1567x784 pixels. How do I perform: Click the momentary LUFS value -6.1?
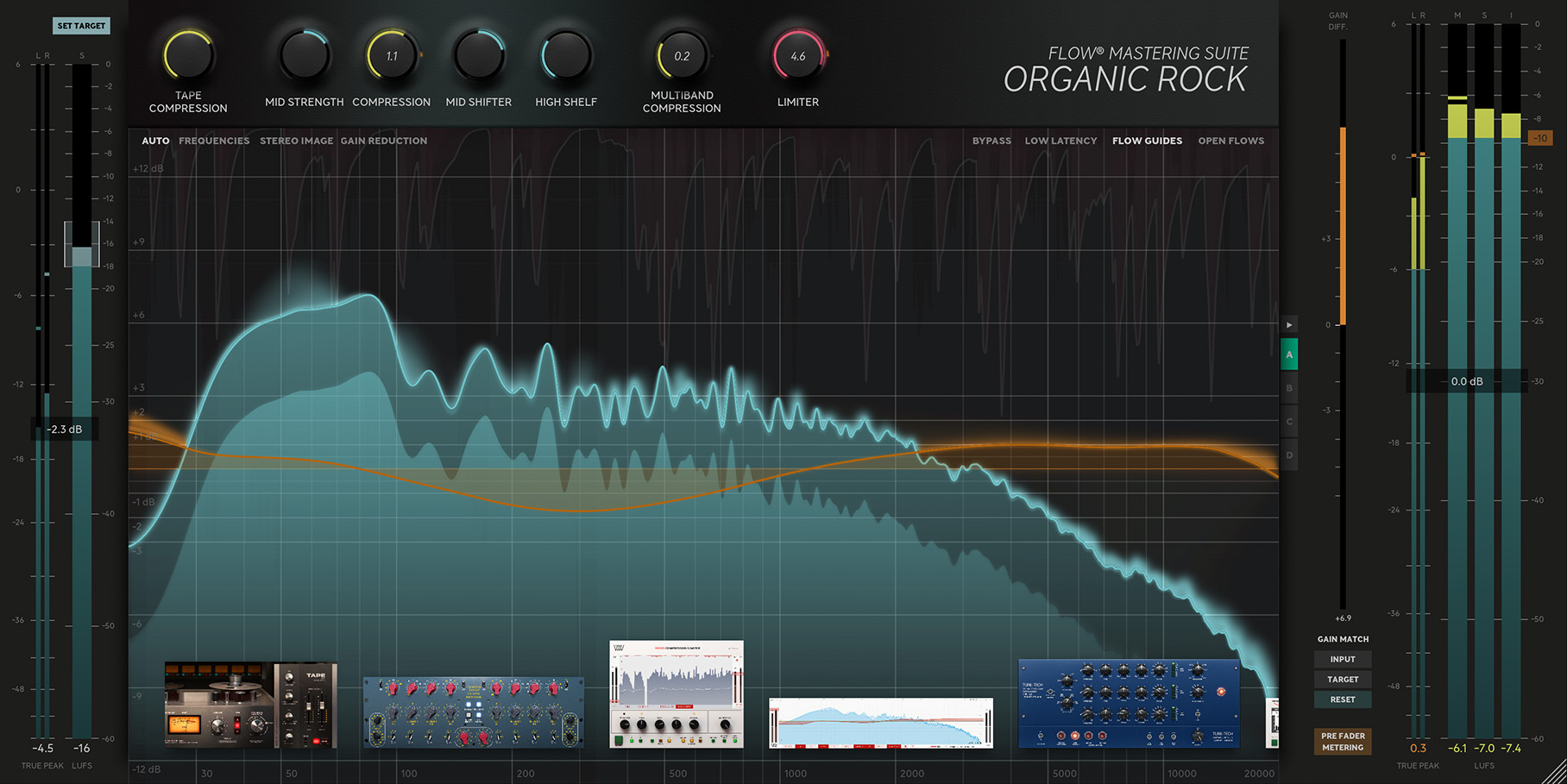(x=1457, y=748)
